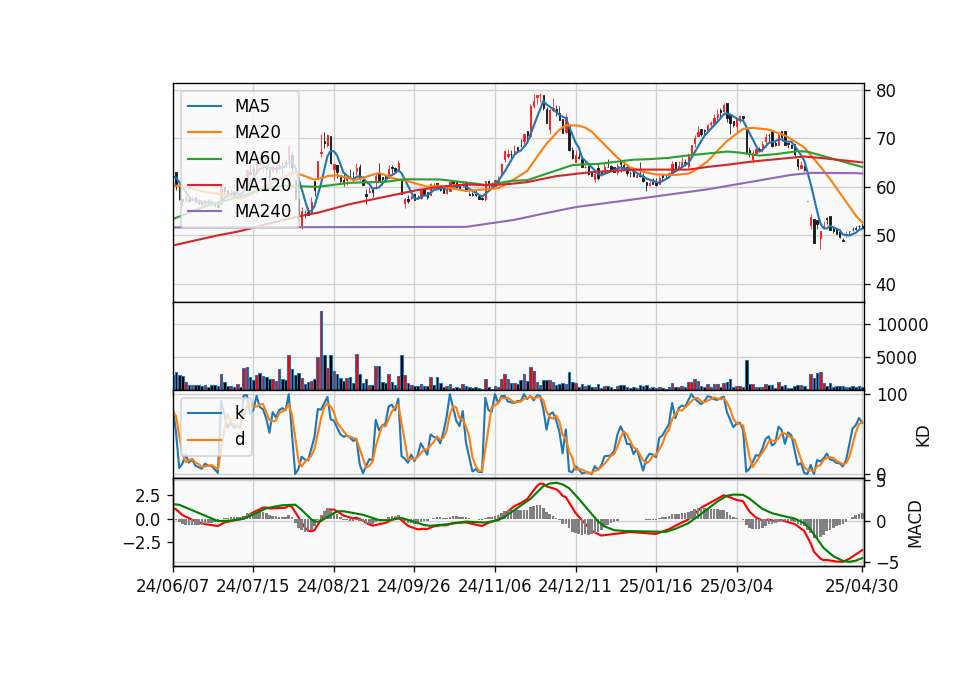Click the 25/04/30 date axis label
960x690 pixels.
[862, 586]
